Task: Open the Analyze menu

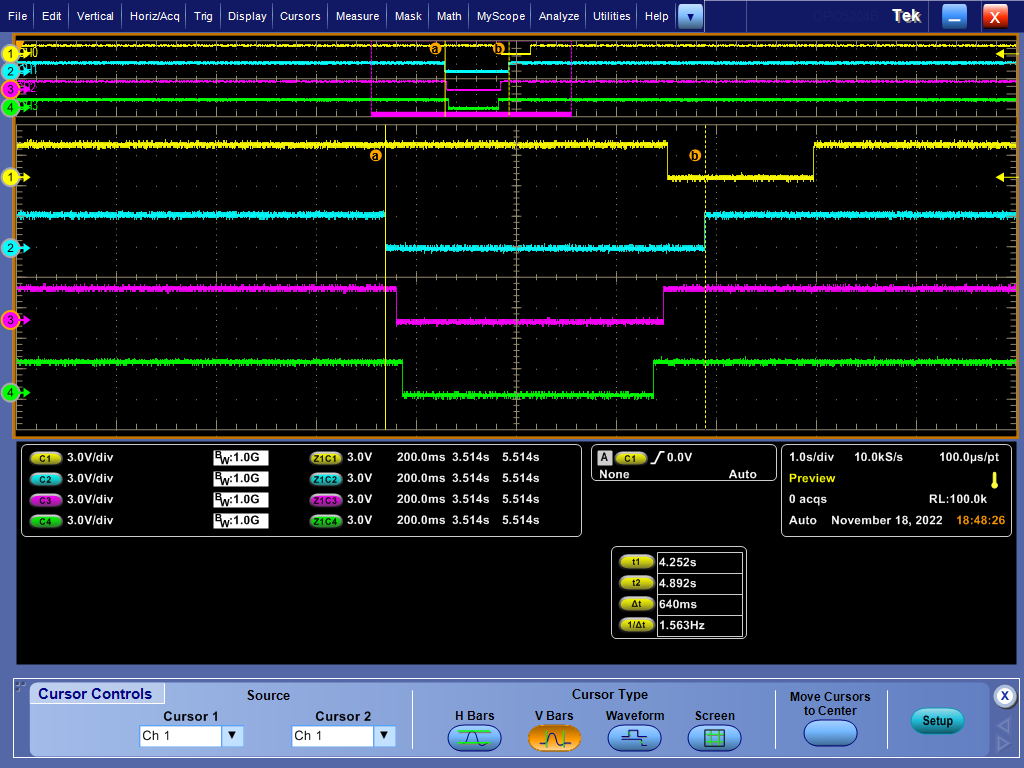Action: click(x=559, y=16)
